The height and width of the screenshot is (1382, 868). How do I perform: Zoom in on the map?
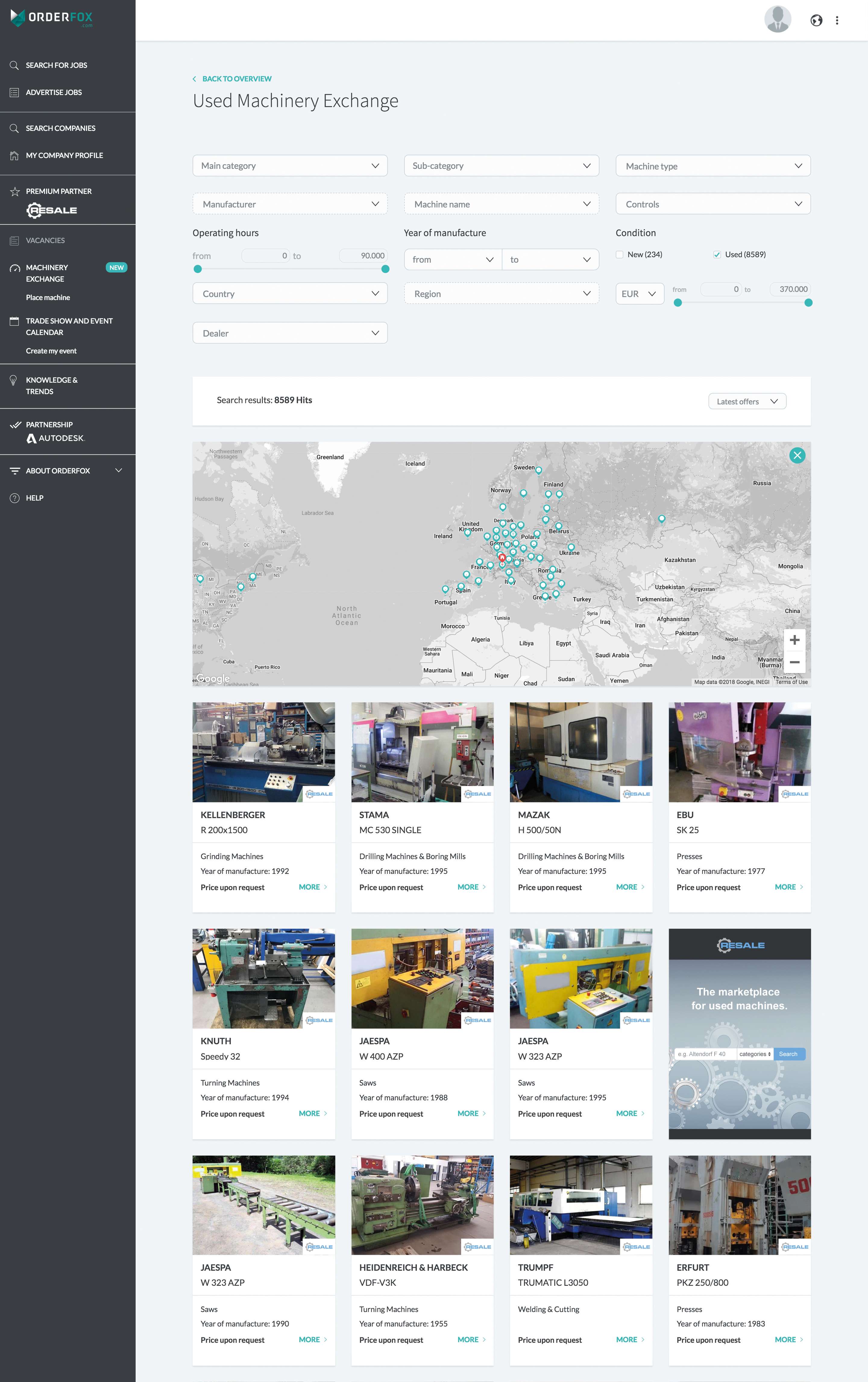pyautogui.click(x=794, y=640)
